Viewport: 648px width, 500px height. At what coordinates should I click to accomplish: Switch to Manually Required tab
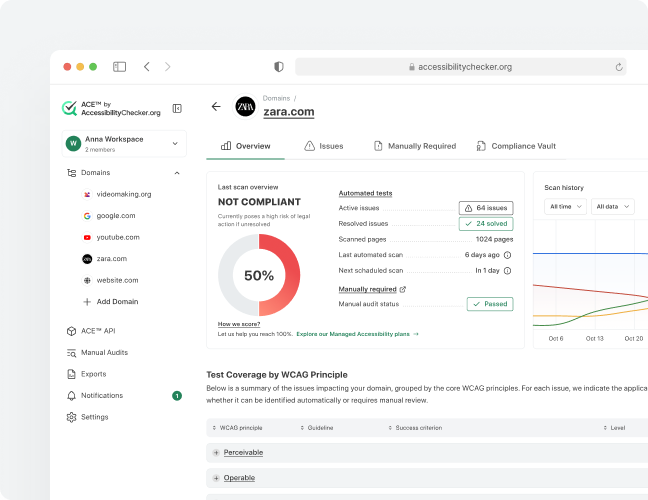(x=415, y=146)
